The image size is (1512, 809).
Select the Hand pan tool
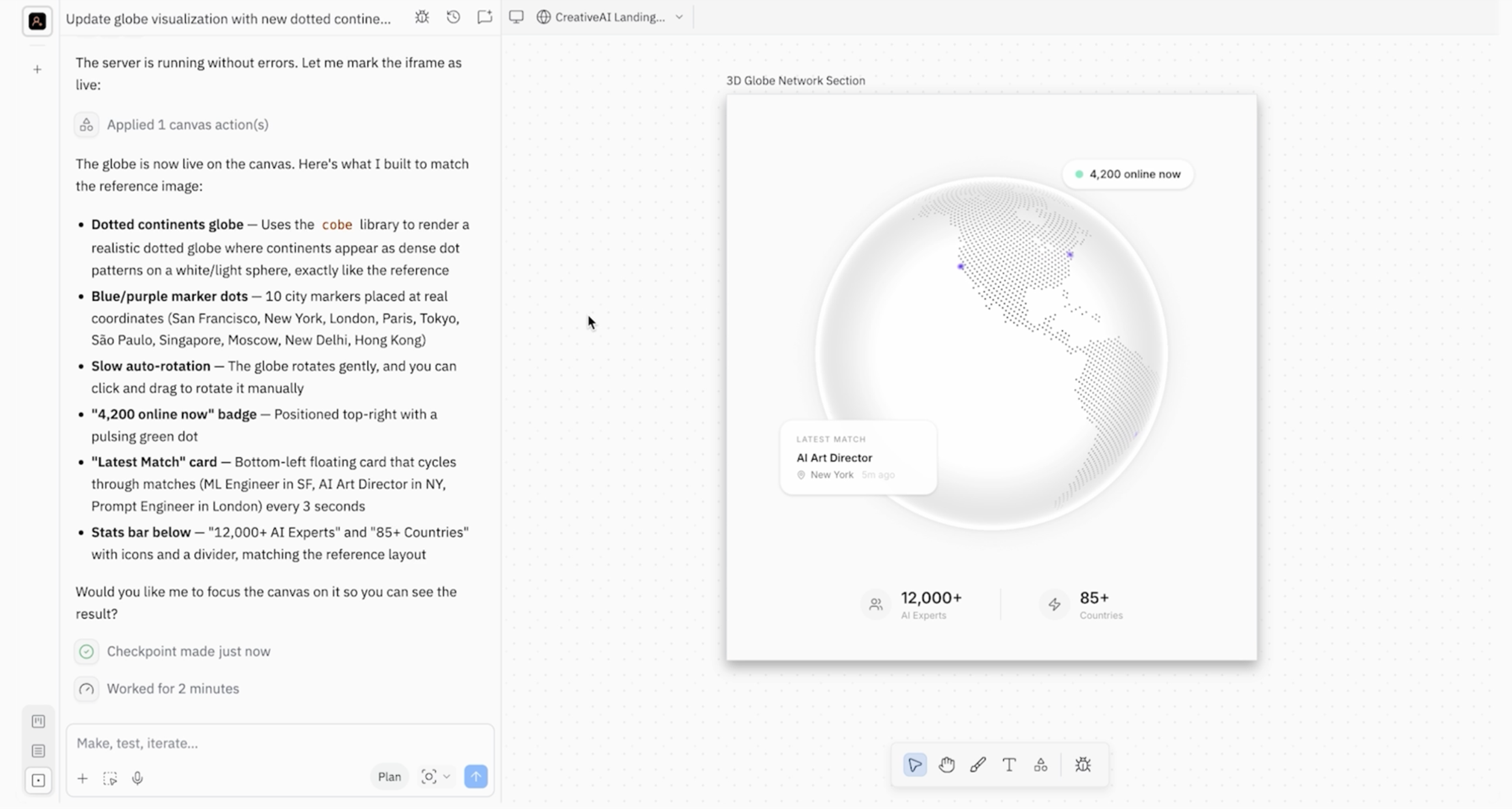(946, 764)
